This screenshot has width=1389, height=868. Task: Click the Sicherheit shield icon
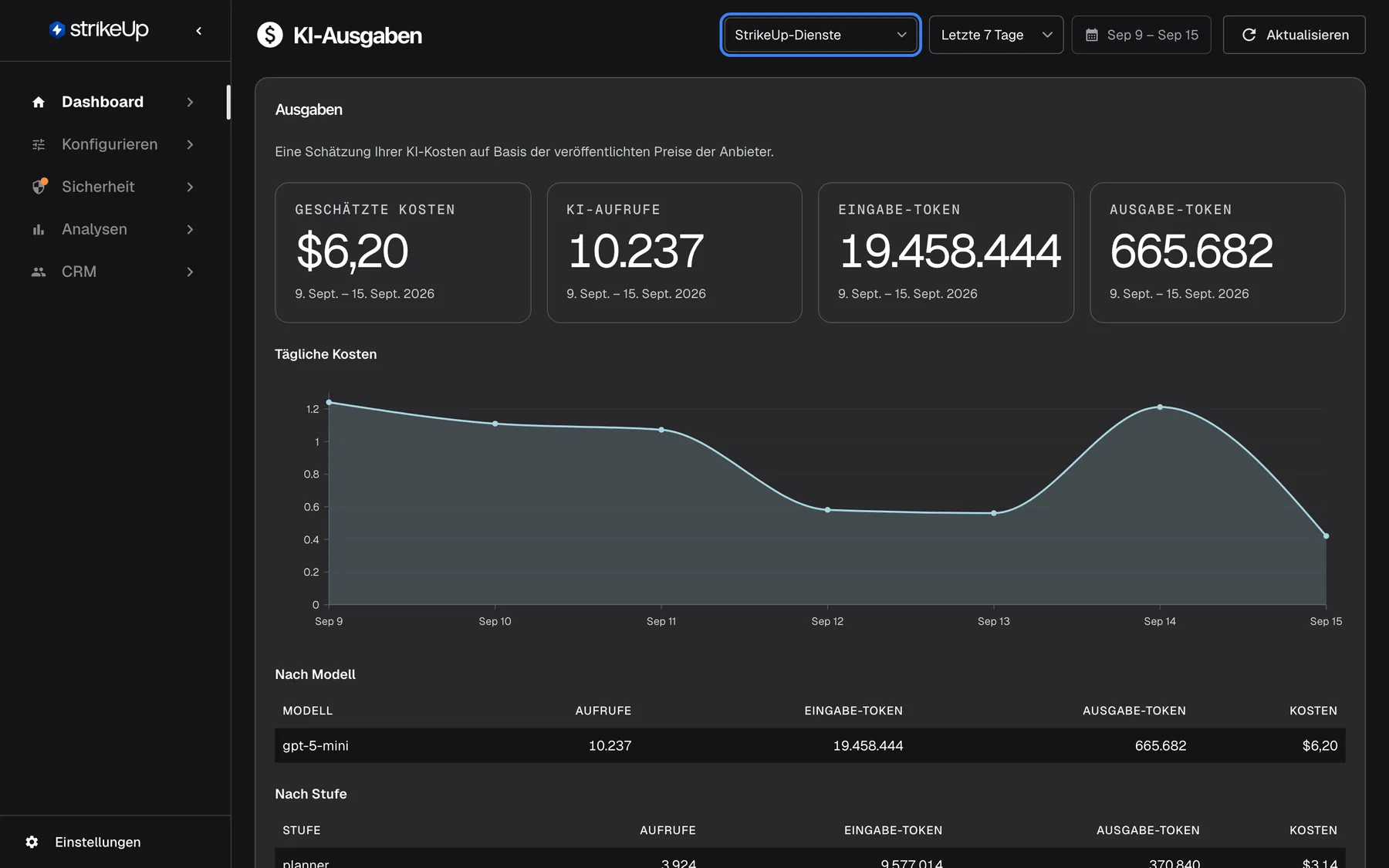(x=39, y=186)
